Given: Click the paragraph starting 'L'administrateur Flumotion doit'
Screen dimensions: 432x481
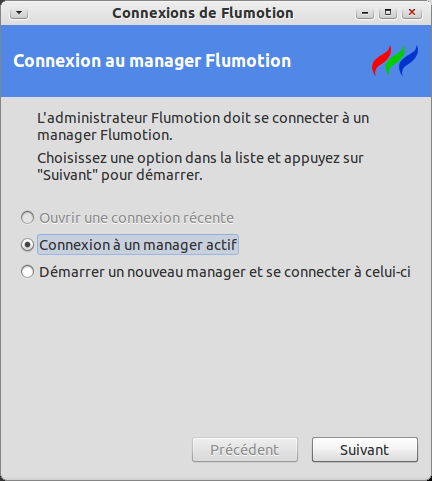Looking at the screenshot, I should tap(203, 127).
